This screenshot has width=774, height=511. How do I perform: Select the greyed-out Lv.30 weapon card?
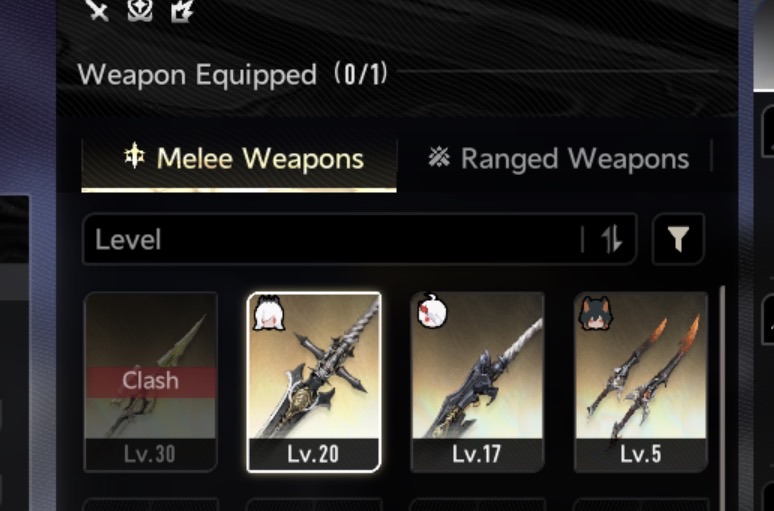click(151, 382)
